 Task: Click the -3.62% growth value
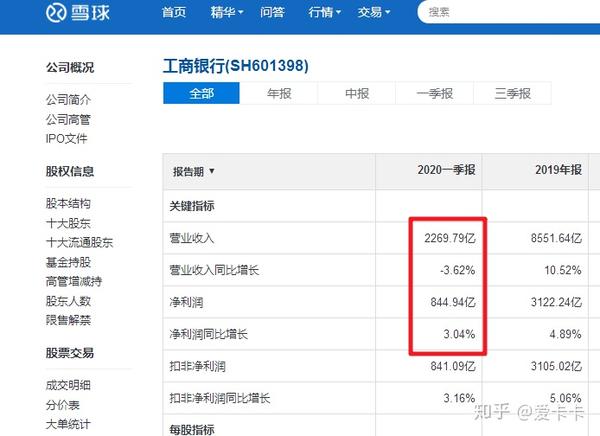click(458, 270)
